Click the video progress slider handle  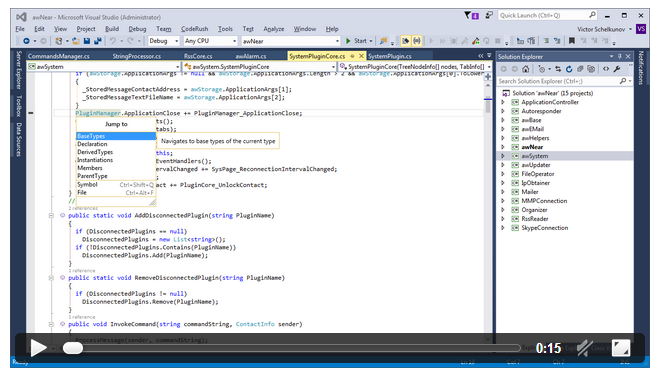pos(73,348)
